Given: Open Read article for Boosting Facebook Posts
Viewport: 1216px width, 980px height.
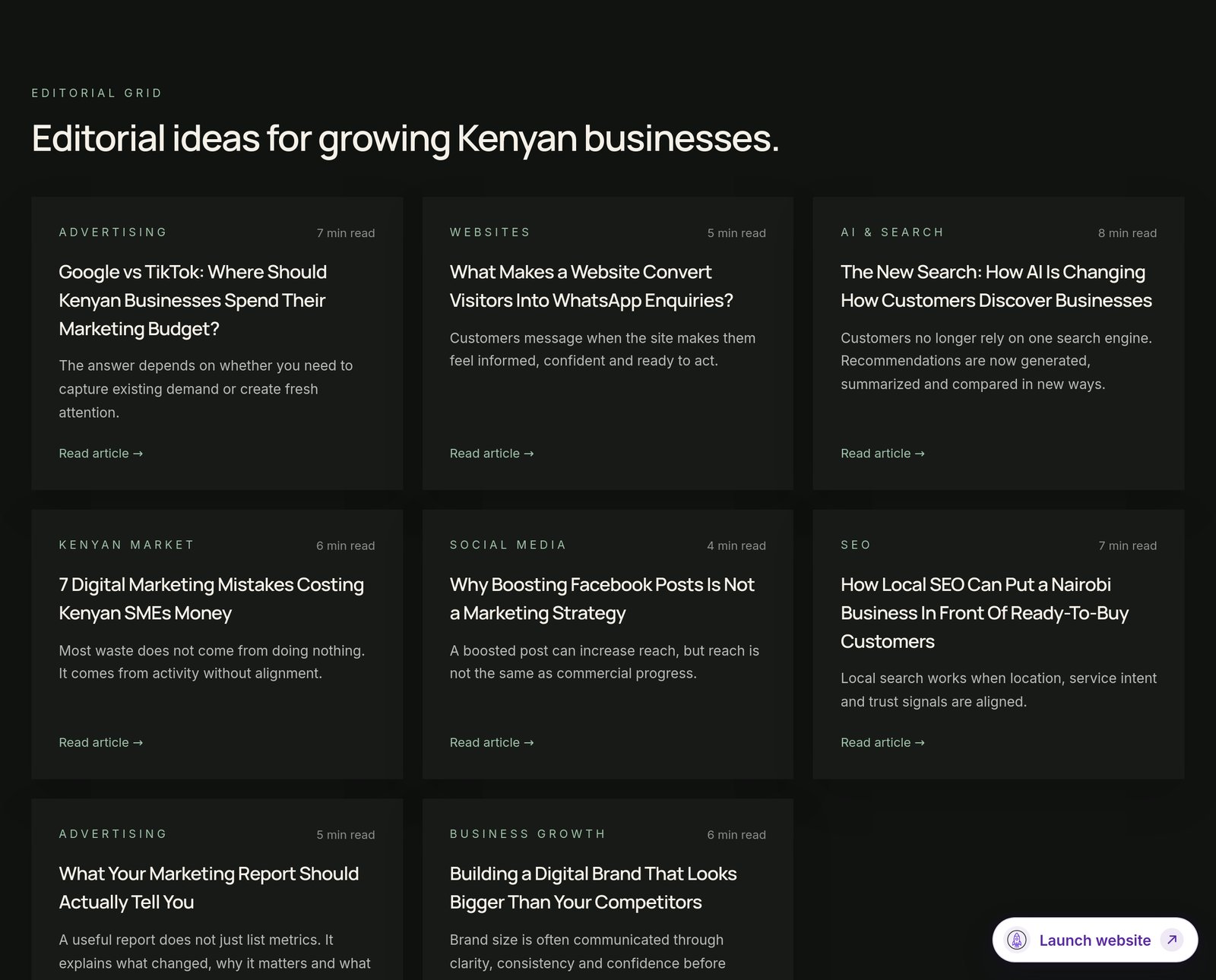Looking at the screenshot, I should (492, 742).
